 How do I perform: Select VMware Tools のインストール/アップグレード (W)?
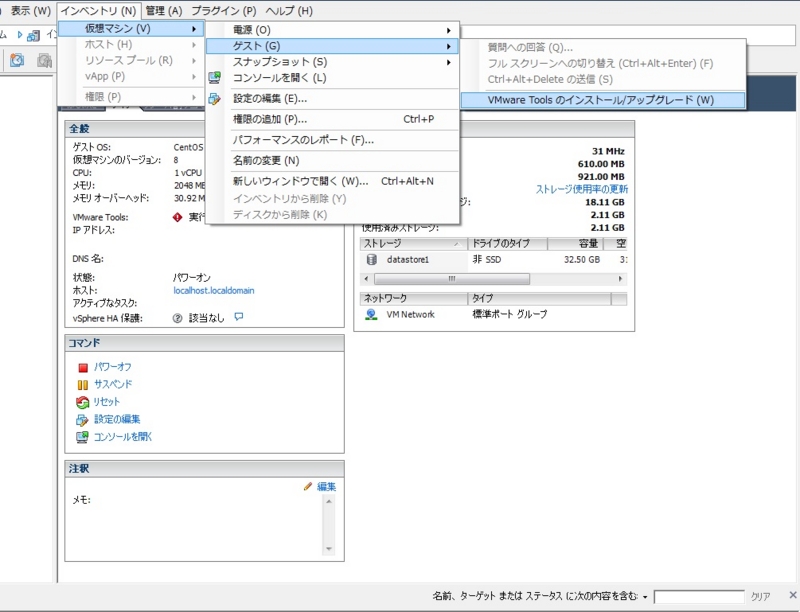602,100
